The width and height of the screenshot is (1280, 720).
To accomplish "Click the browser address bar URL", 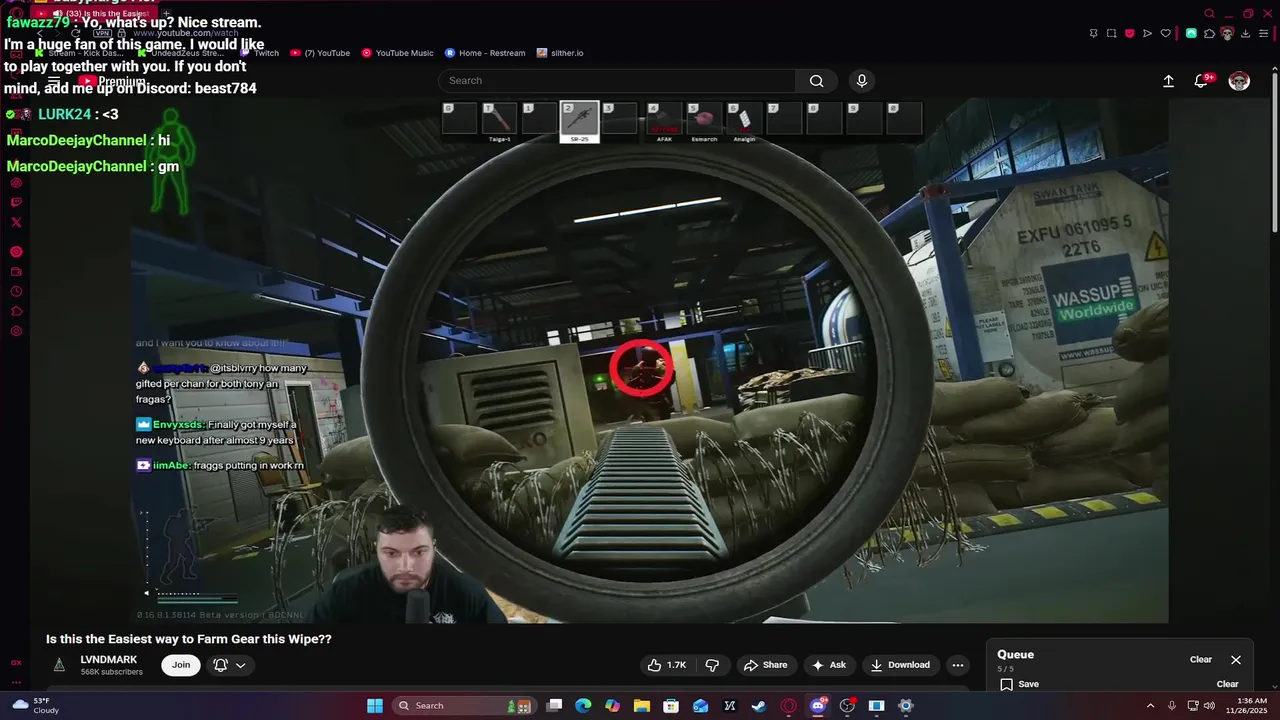I will pyautogui.click(x=185, y=33).
